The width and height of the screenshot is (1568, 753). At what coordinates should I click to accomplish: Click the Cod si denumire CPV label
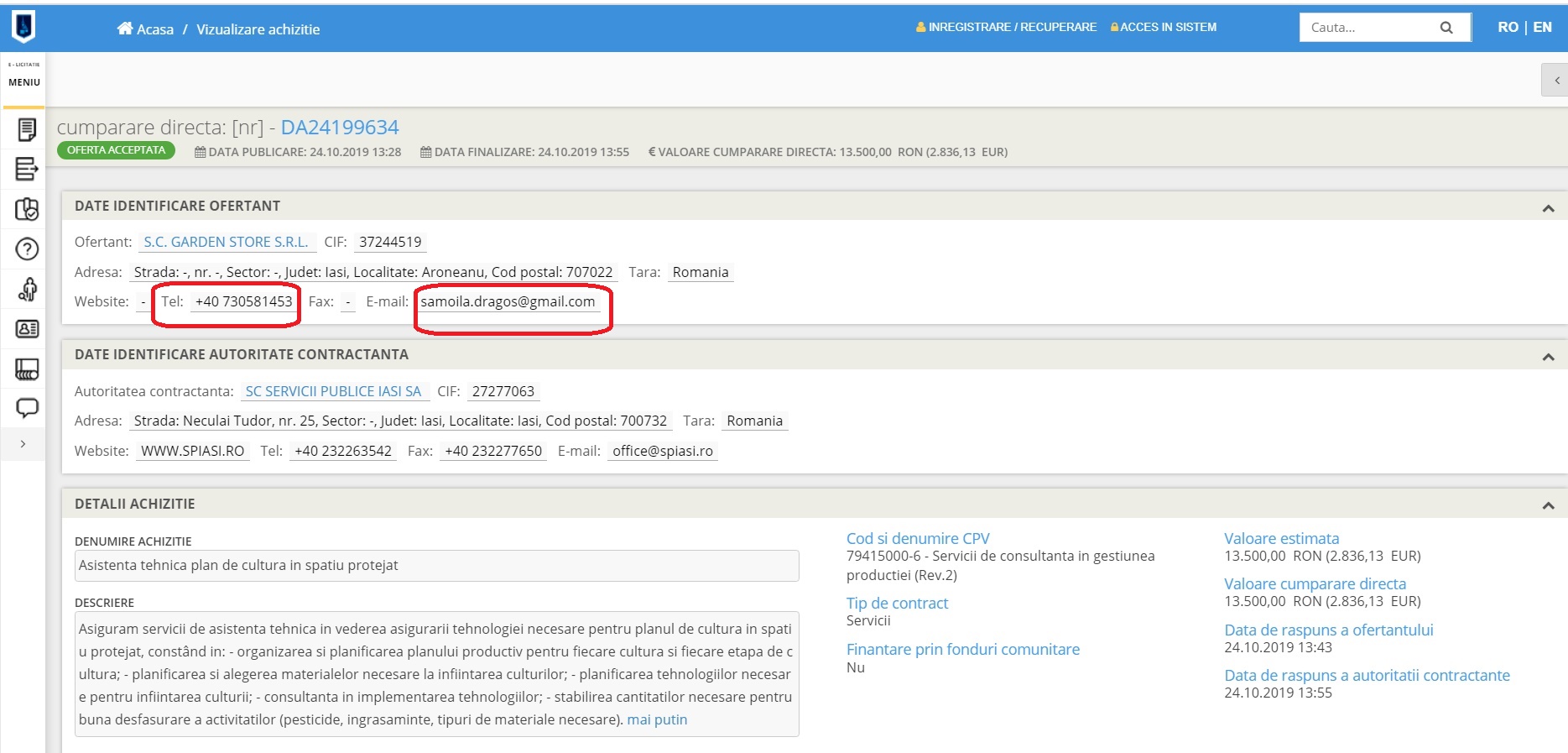918,538
